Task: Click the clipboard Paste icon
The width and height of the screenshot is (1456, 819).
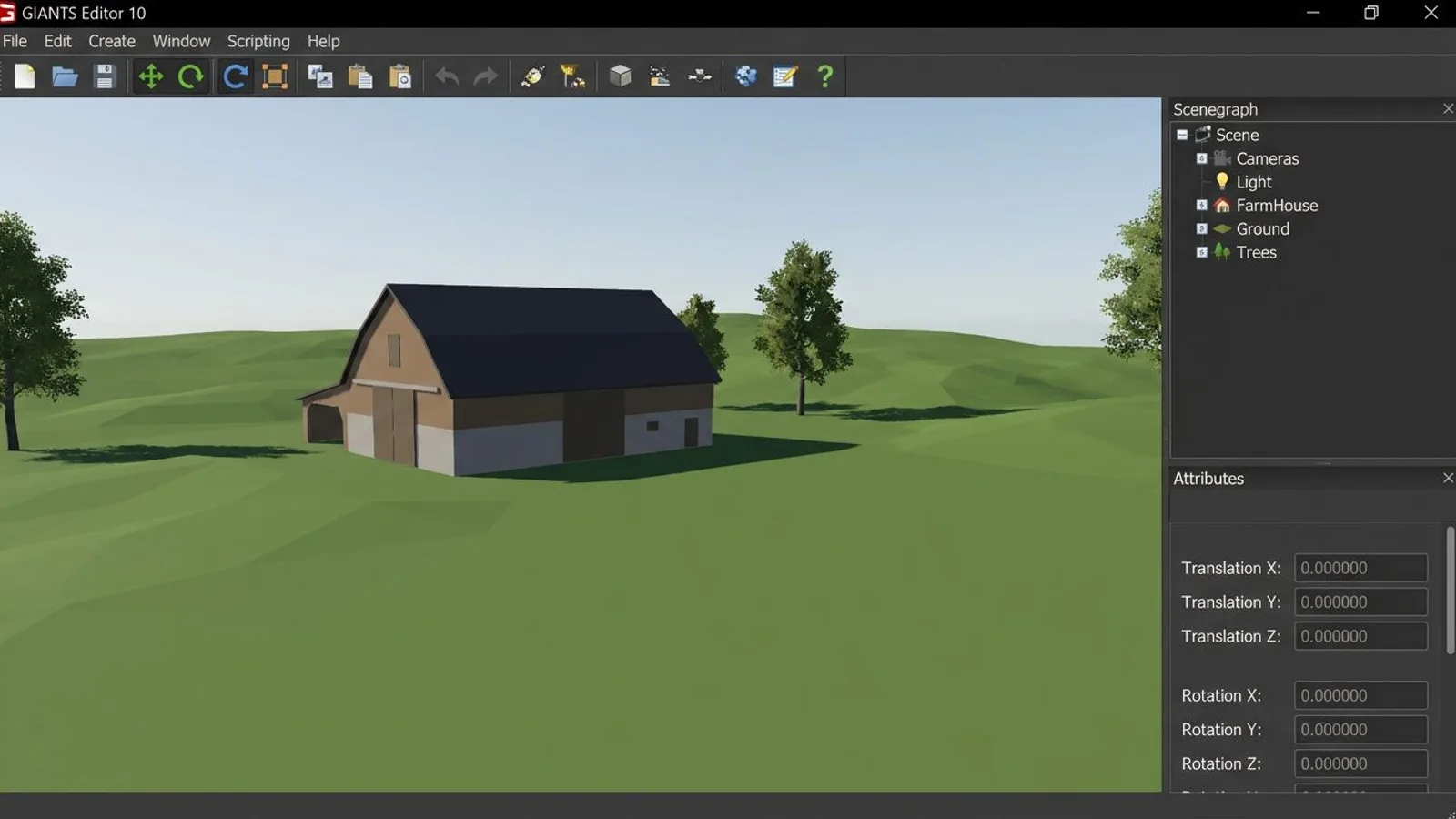Action: 360,76
